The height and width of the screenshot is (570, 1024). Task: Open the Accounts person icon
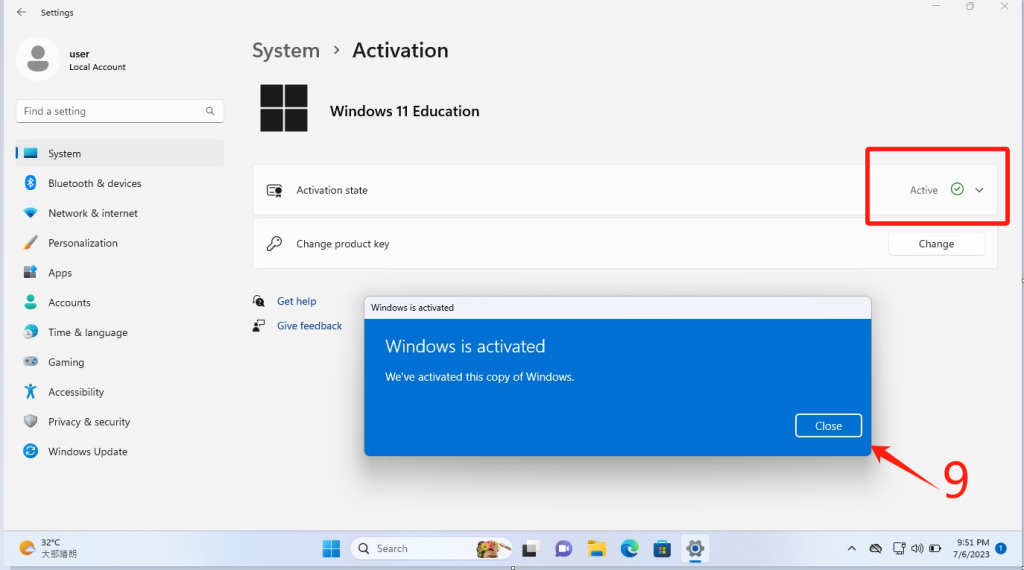[30, 303]
